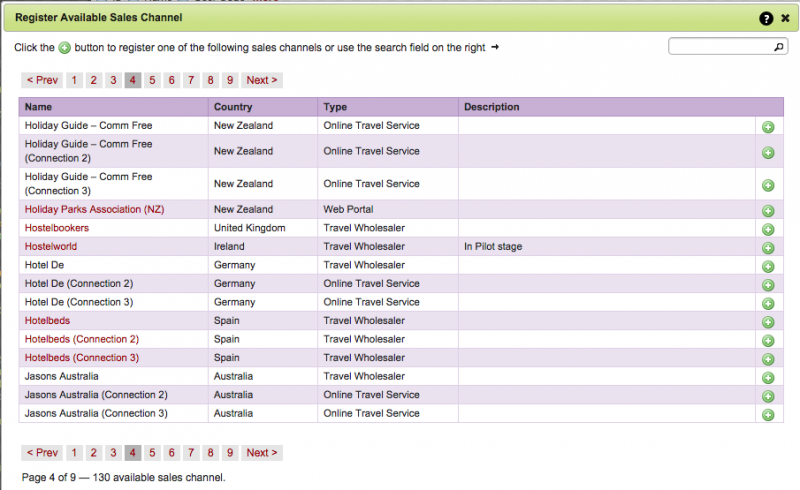Register Hotel De (Connection 3) plus icon
This screenshot has width=800, height=490.
coord(768,304)
